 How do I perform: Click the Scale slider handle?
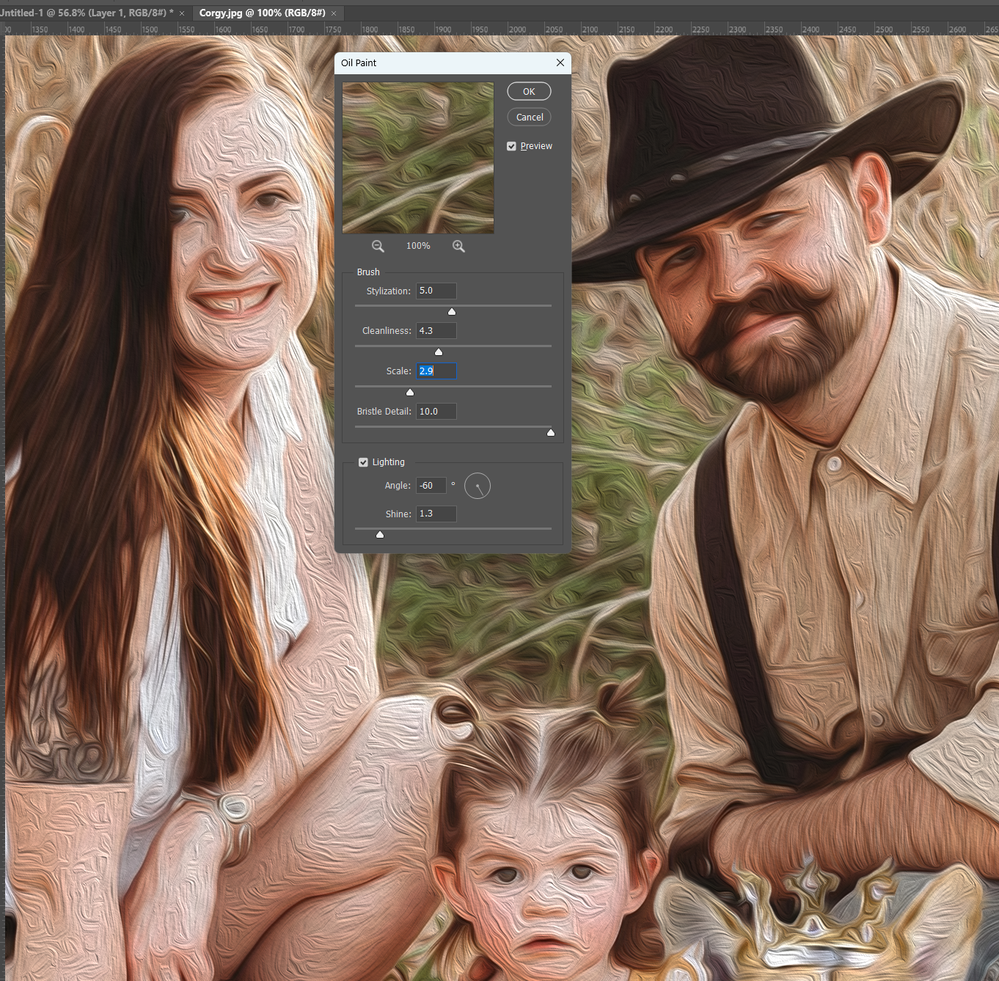pyautogui.click(x=410, y=392)
